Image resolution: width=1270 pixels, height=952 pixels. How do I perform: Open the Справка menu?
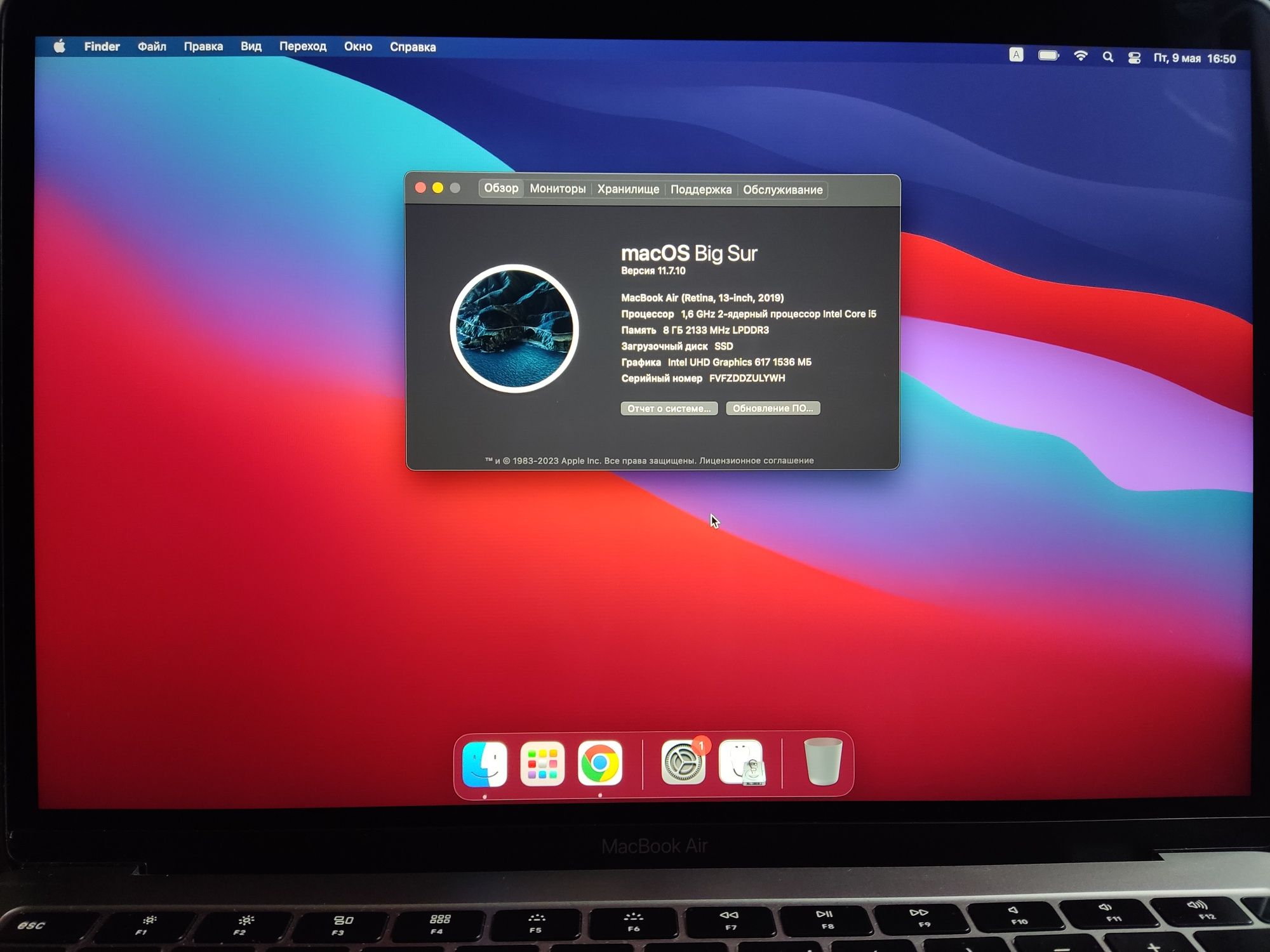point(413,47)
